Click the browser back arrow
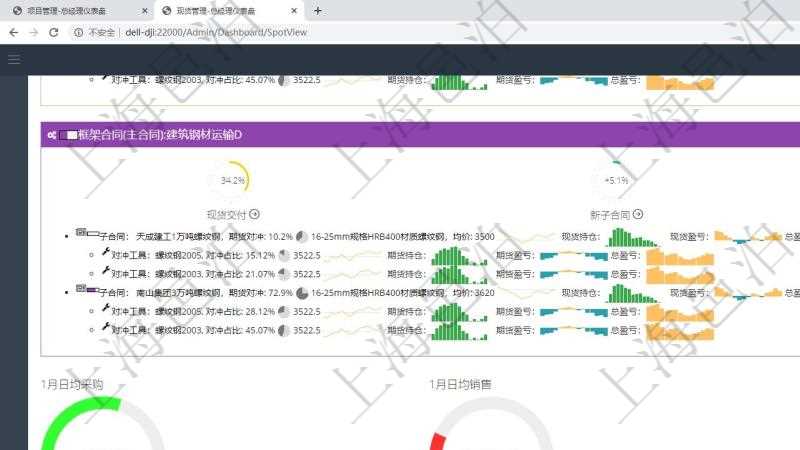This screenshot has width=800, height=450. click(x=13, y=32)
